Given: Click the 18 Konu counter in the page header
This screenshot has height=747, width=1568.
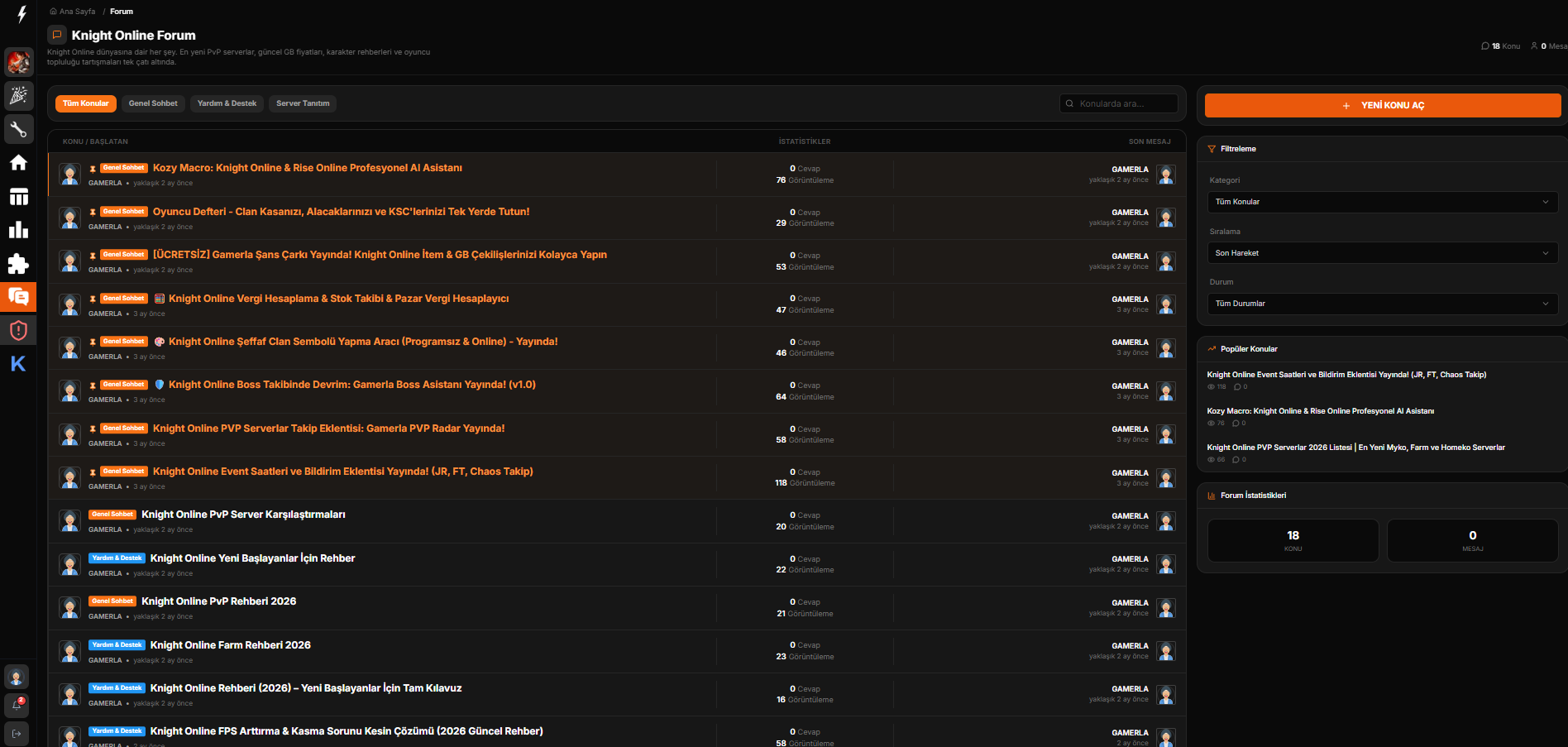Looking at the screenshot, I should [x=1500, y=46].
